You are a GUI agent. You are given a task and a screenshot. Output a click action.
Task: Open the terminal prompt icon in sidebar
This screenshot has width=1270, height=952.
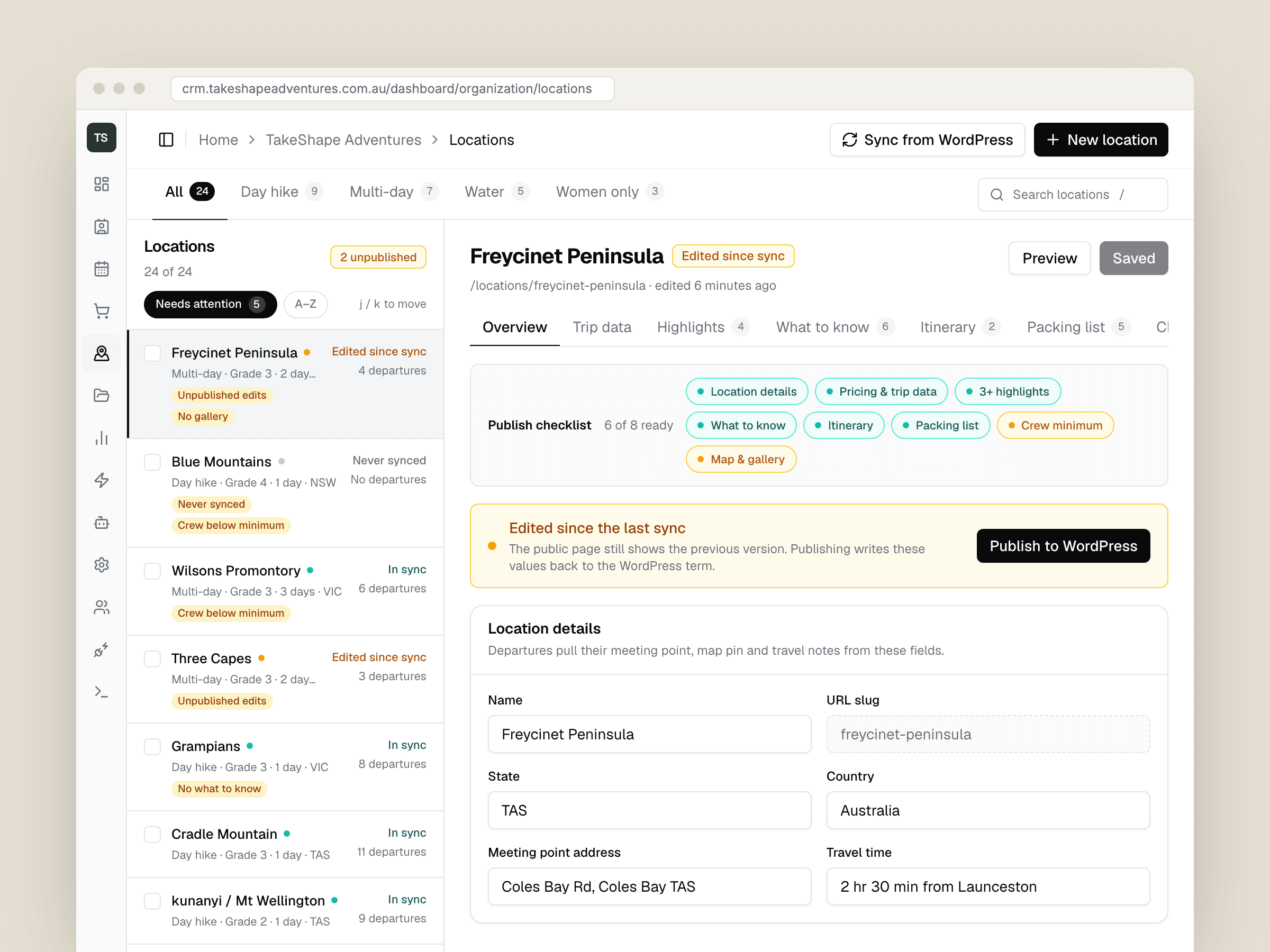click(102, 692)
